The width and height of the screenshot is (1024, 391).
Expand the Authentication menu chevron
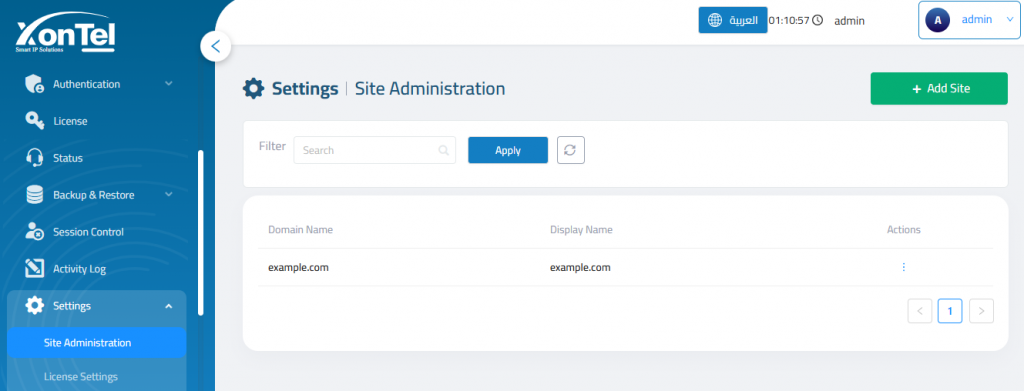pos(168,84)
